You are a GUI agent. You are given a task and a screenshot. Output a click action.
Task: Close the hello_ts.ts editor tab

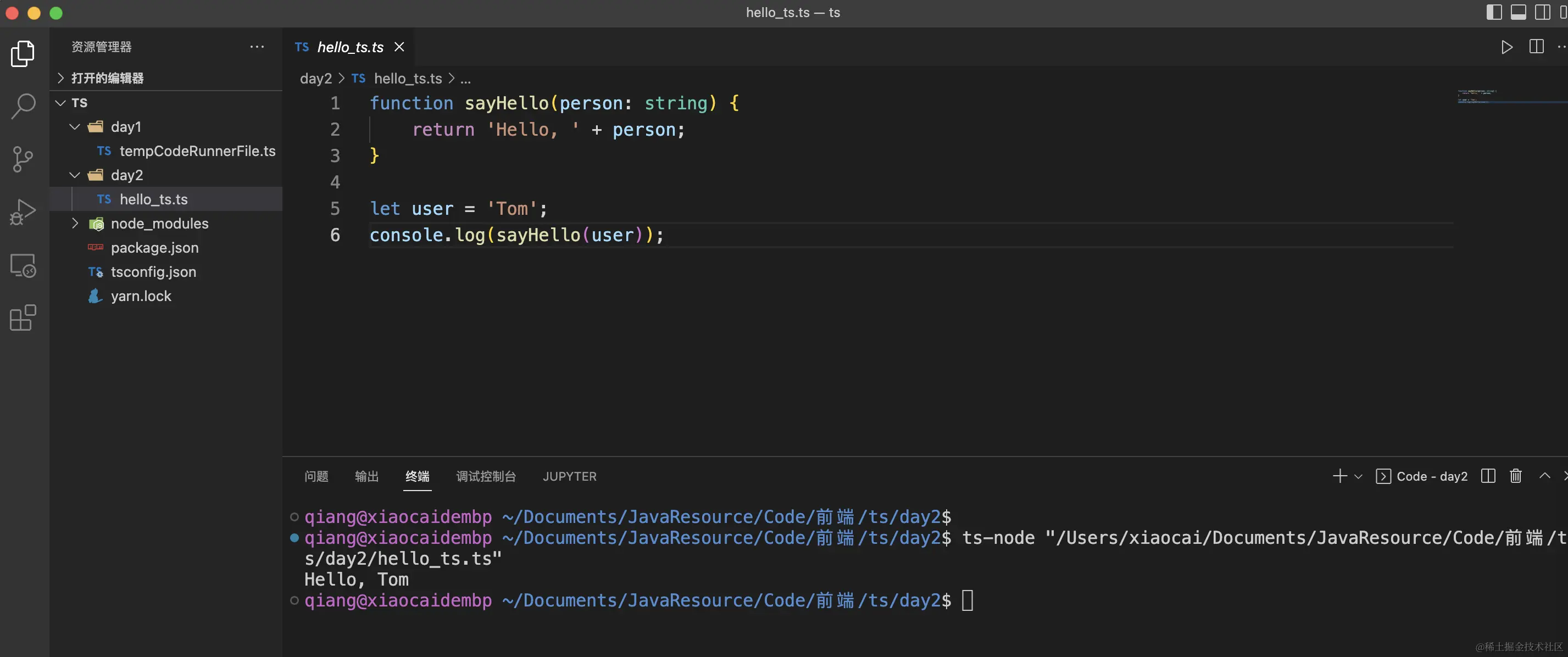click(x=399, y=47)
